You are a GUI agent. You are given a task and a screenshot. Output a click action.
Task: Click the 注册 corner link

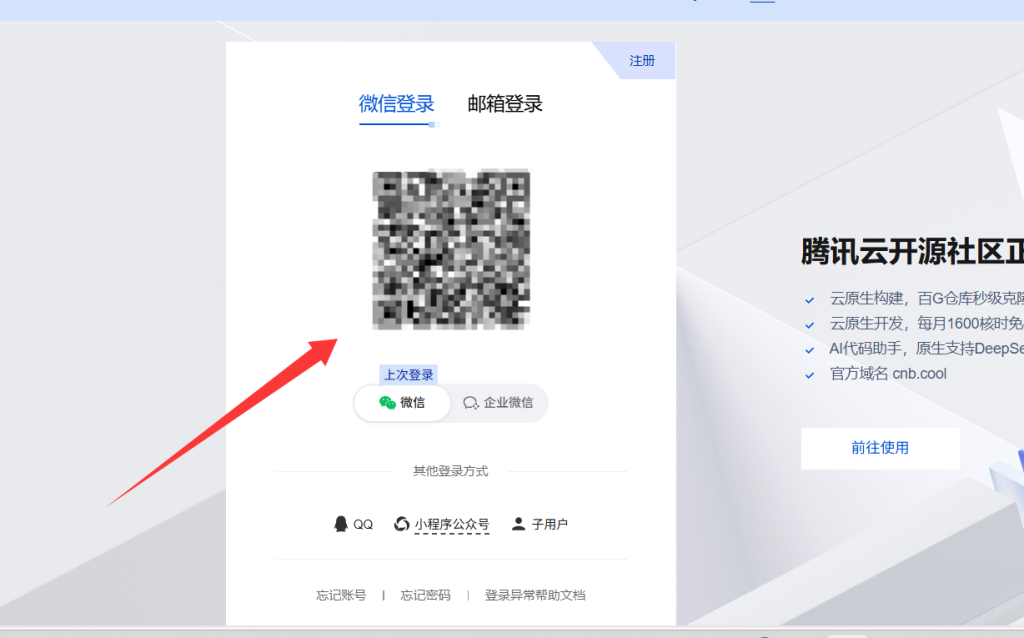[642, 61]
